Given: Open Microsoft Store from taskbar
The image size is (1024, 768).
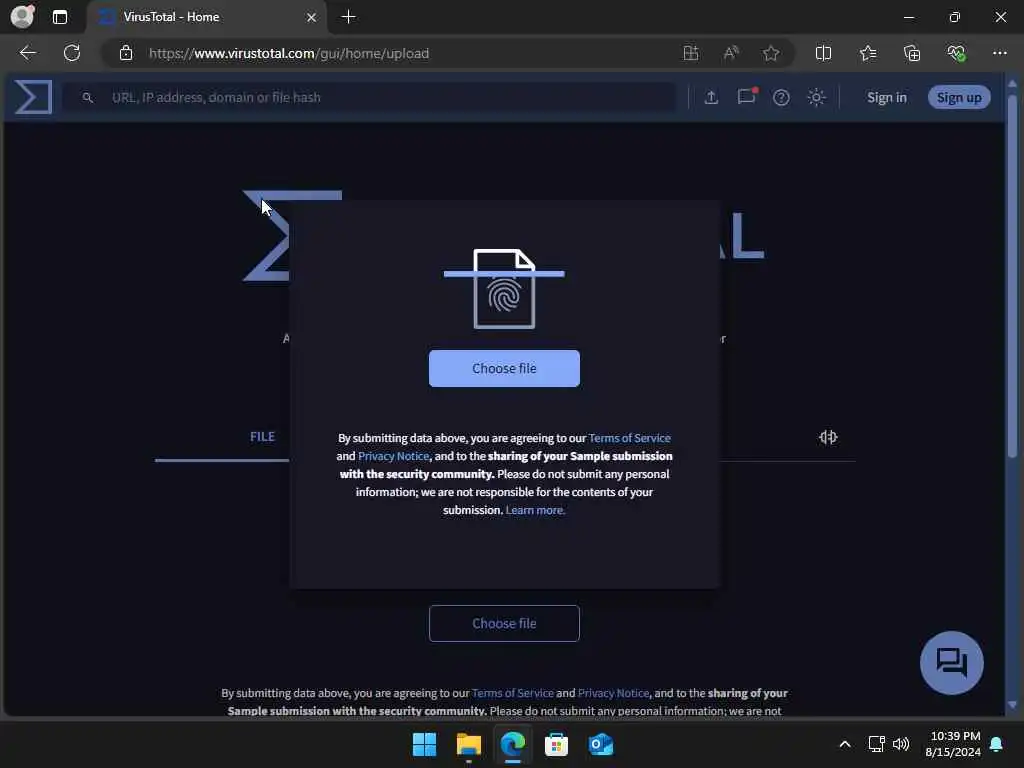Looking at the screenshot, I should click(x=556, y=744).
